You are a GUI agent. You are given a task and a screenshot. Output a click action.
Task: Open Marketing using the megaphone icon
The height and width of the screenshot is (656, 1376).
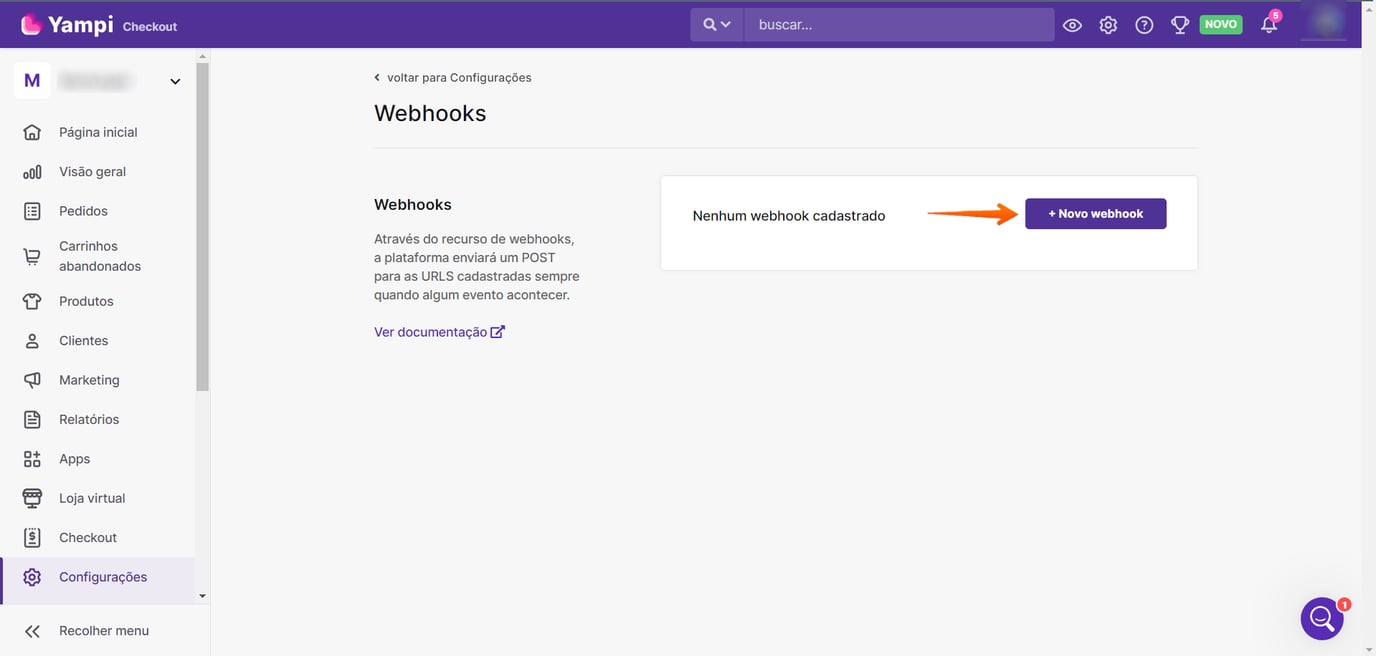click(x=32, y=379)
